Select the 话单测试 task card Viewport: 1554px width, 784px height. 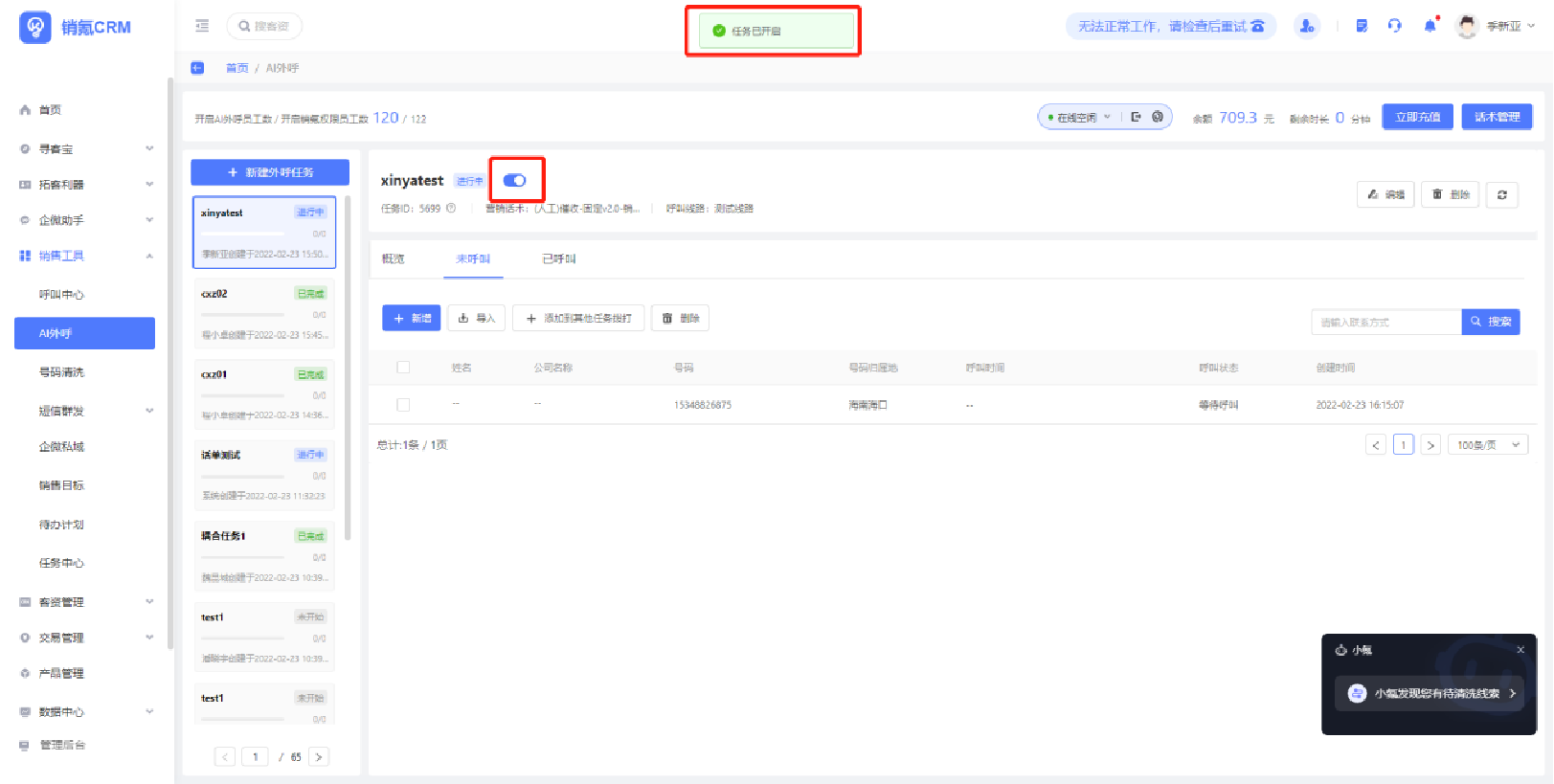pos(264,474)
